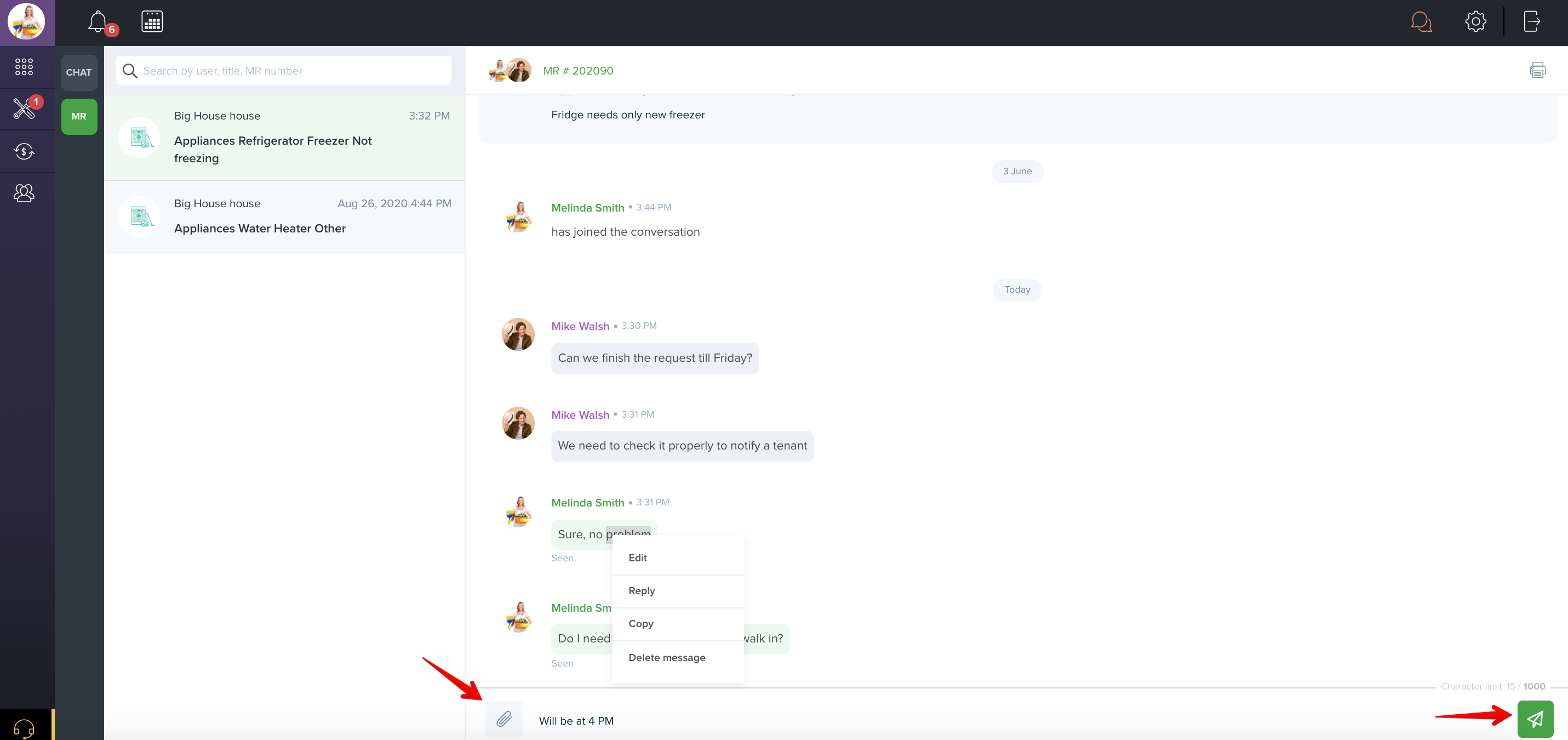This screenshot has width=1568, height=740.
Task: Send the message with green send button
Action: pyautogui.click(x=1535, y=719)
